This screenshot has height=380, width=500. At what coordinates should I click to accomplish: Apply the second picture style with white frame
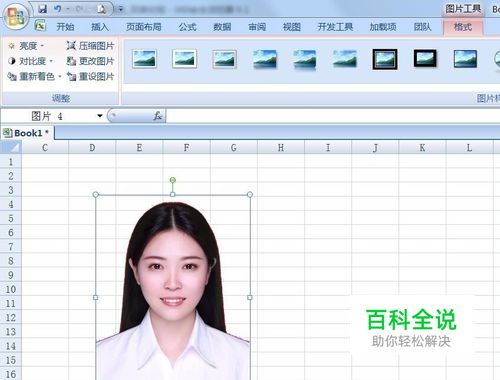(x=184, y=59)
